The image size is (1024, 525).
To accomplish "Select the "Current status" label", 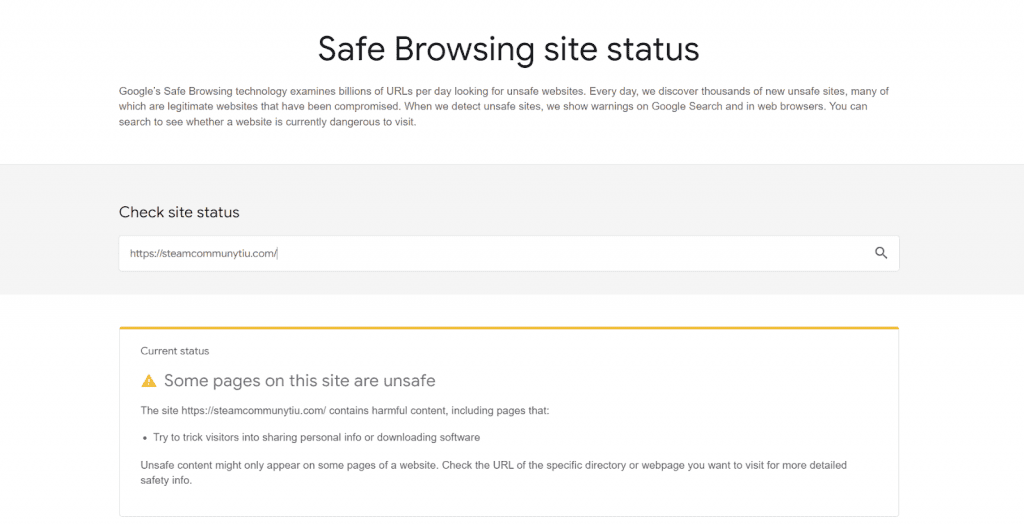I will coord(175,351).
